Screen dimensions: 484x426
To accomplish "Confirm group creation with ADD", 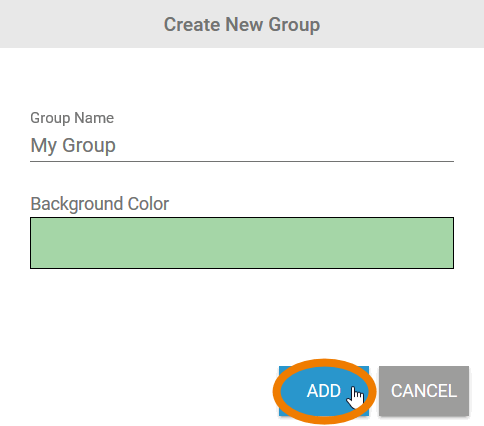I will click(x=324, y=391).
